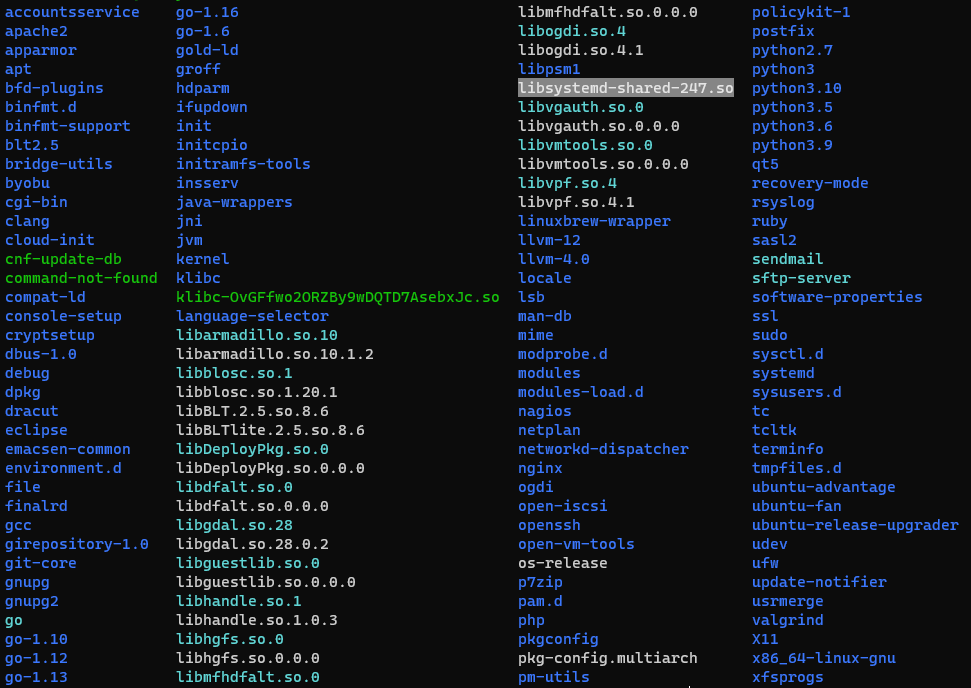The image size is (971, 688).
Task: Select the libvpf.so.4 symlink
Action: (x=567, y=183)
